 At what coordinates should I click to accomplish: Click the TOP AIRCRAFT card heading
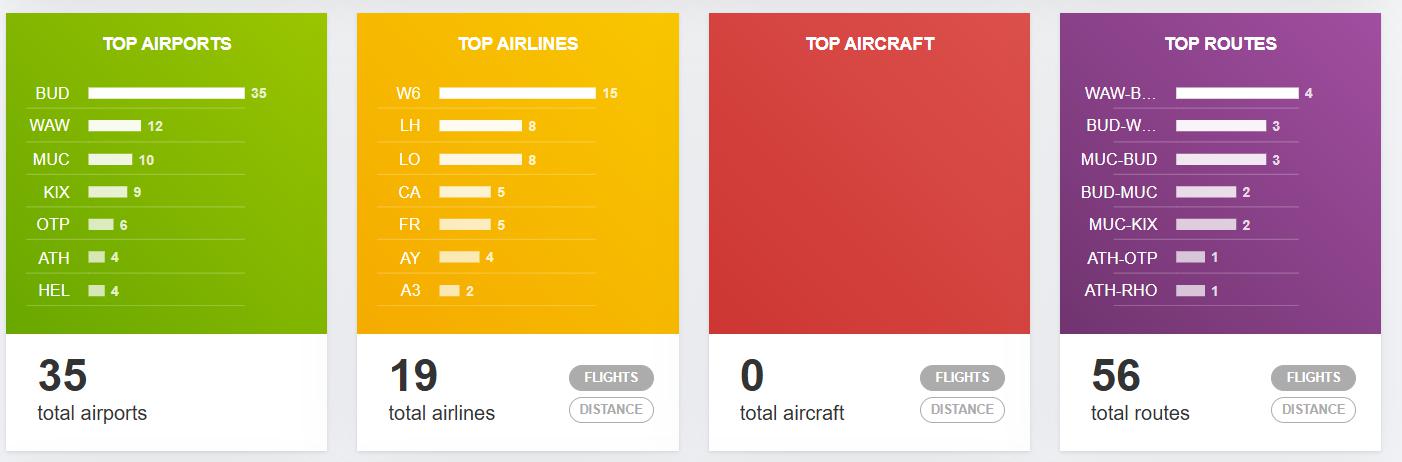click(869, 44)
